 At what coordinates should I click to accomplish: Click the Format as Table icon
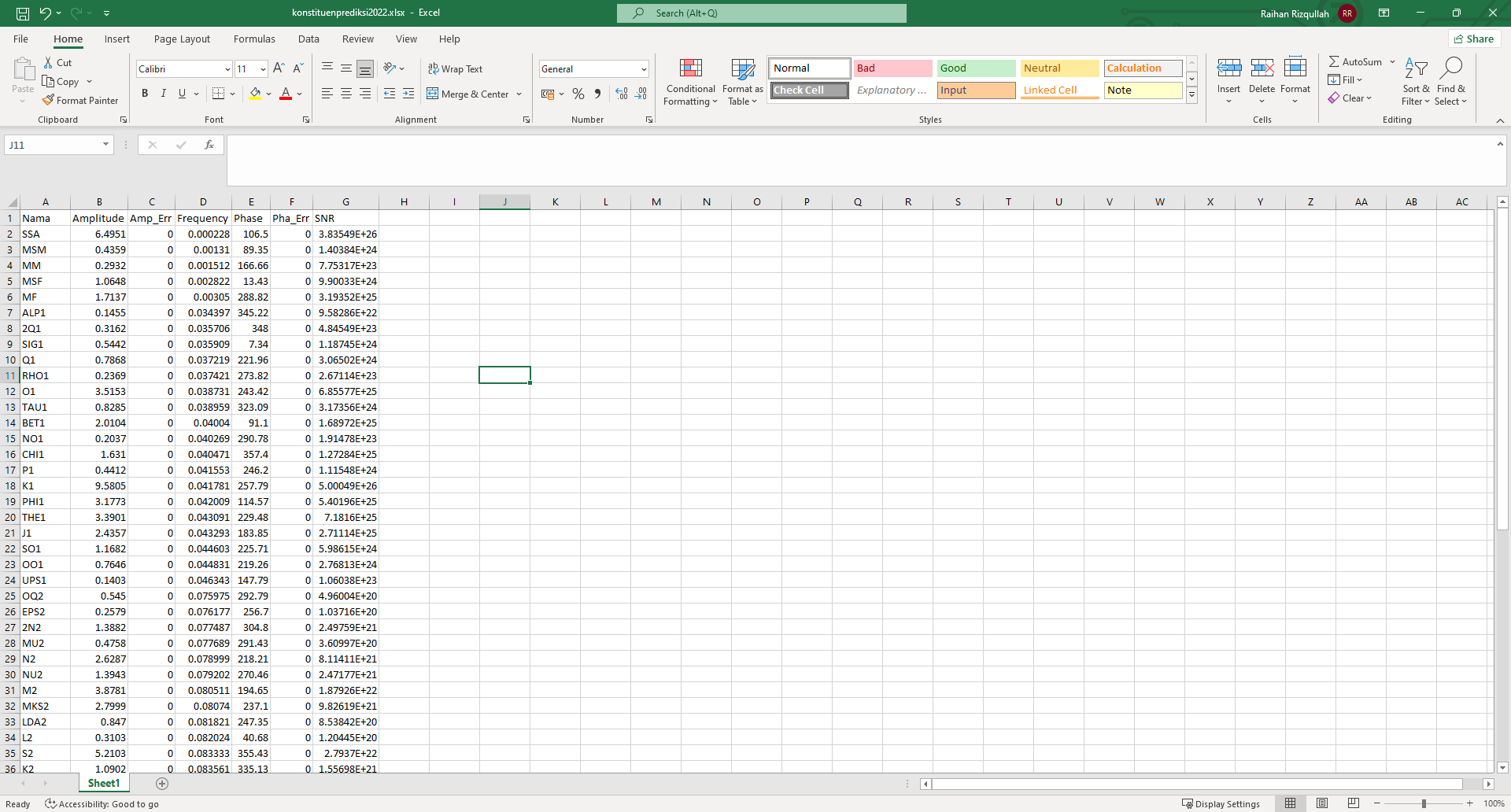(x=742, y=70)
